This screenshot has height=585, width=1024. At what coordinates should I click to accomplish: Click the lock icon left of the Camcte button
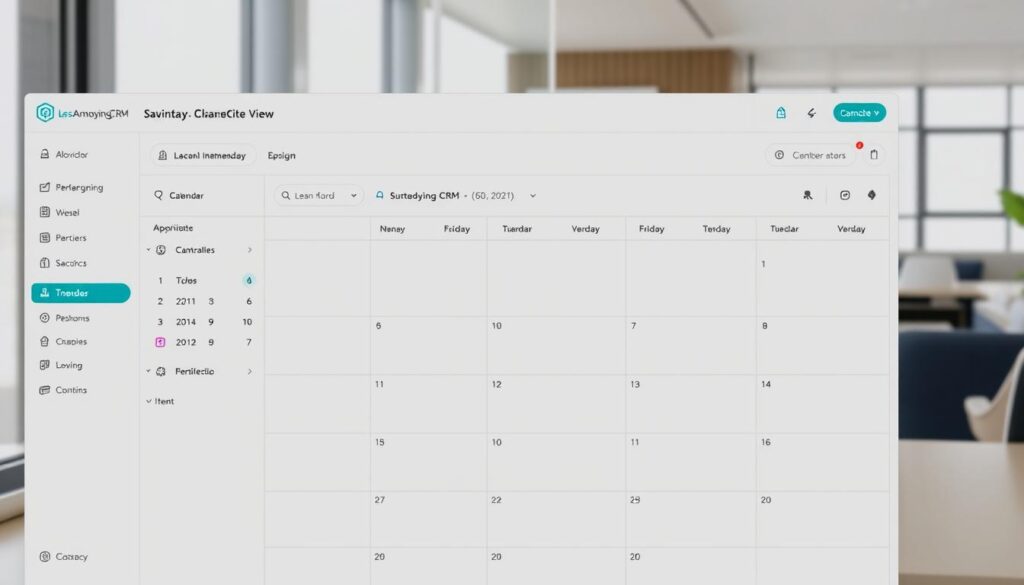click(x=781, y=113)
